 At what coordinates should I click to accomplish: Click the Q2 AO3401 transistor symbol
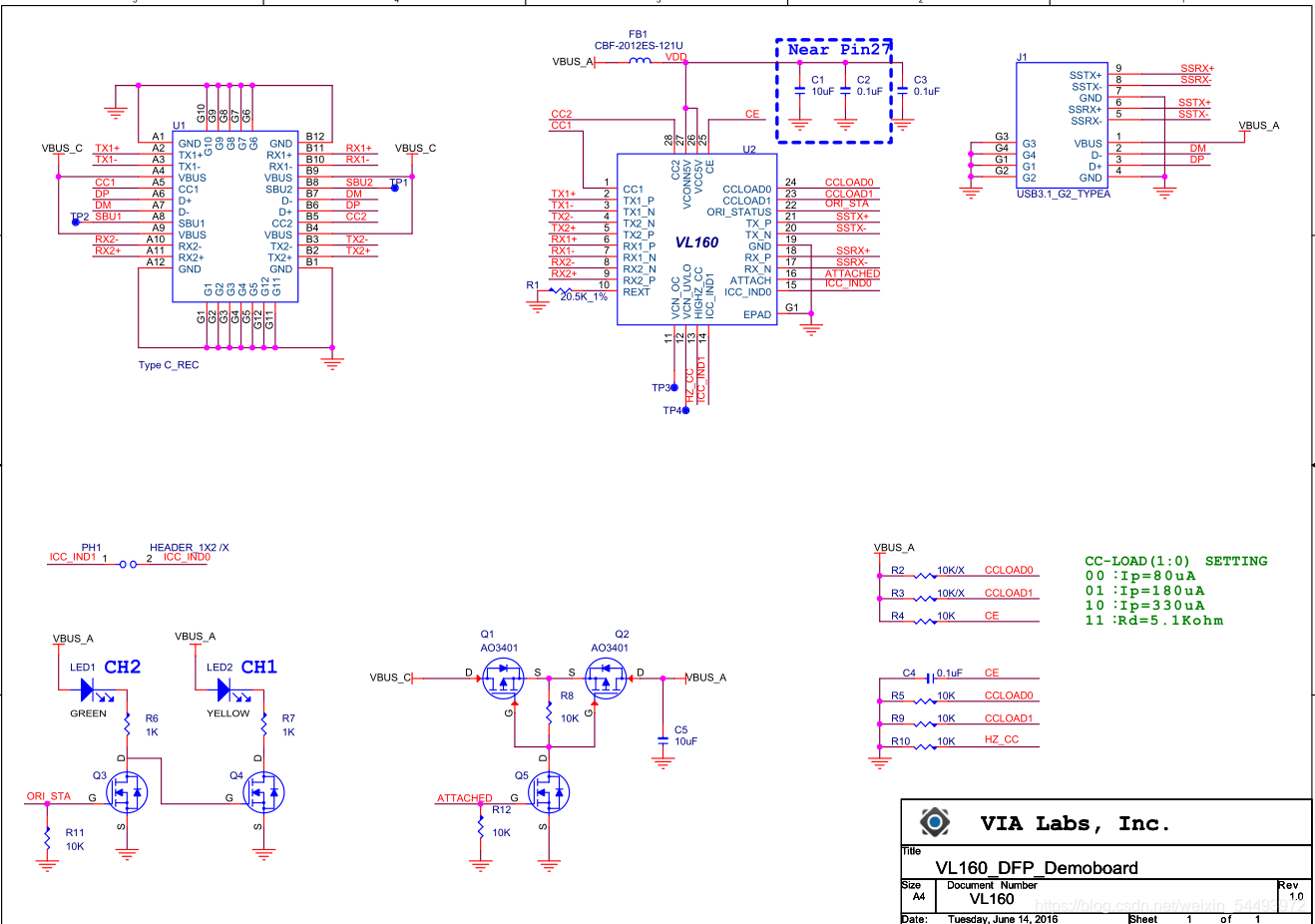click(x=606, y=679)
